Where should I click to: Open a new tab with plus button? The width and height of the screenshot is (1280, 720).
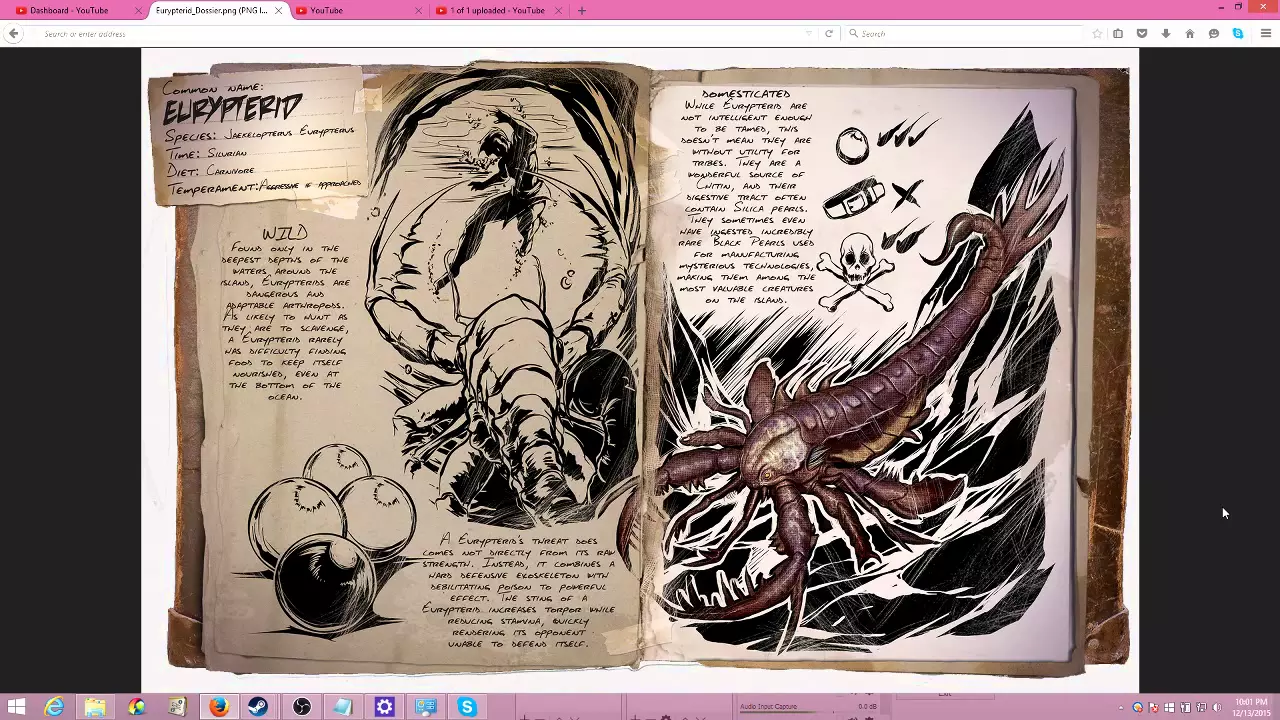(x=582, y=10)
